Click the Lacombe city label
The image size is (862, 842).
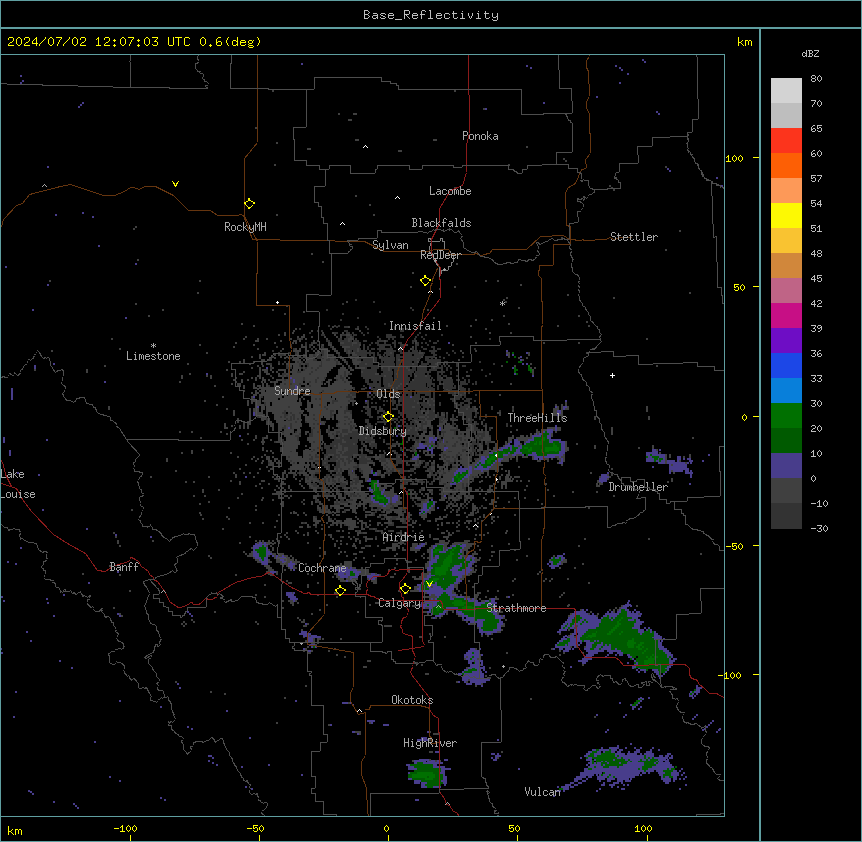[x=450, y=191]
